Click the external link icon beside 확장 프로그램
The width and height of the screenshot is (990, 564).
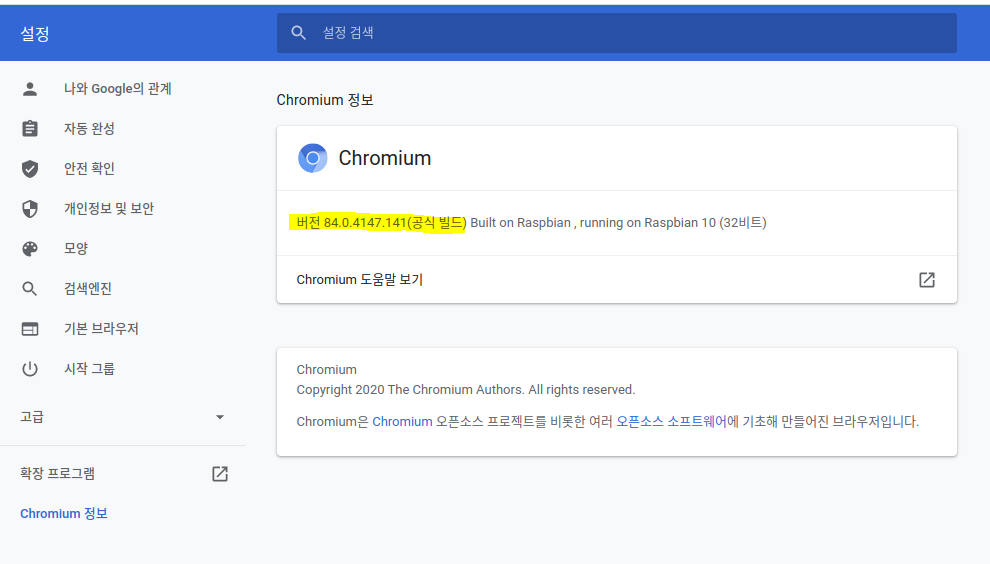point(220,474)
